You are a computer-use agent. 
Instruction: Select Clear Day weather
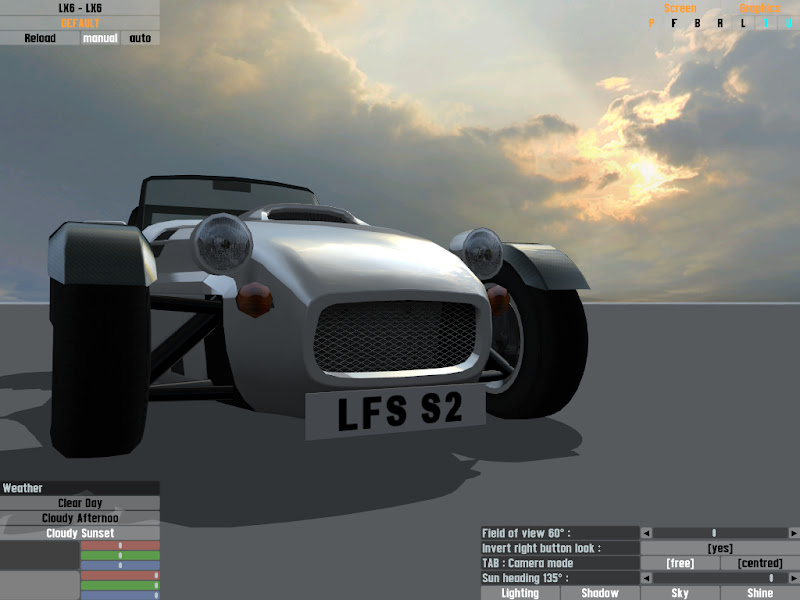point(80,503)
